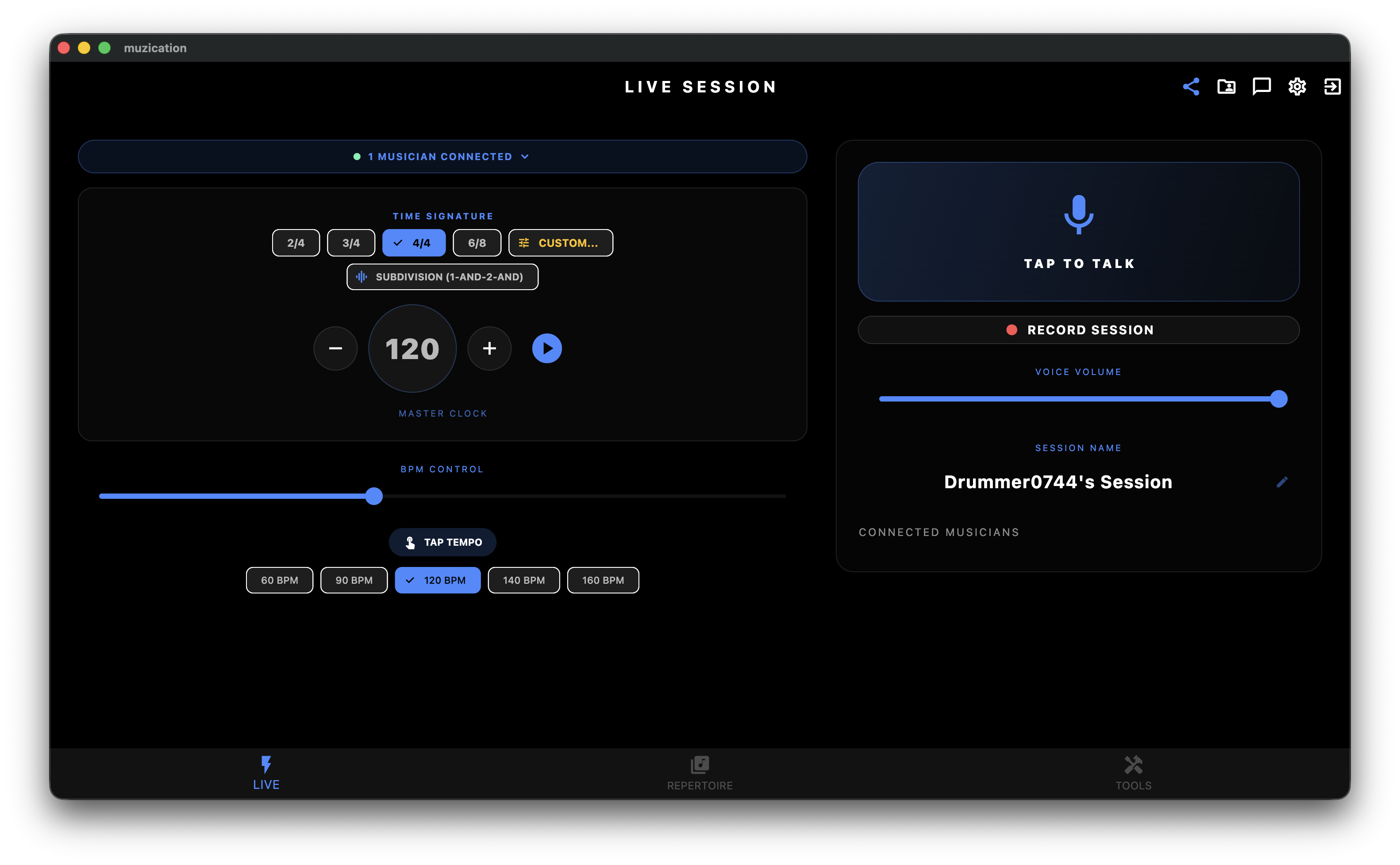Switch to the Repertoire tab
Viewport: 1400px width, 865px height.
[700, 773]
